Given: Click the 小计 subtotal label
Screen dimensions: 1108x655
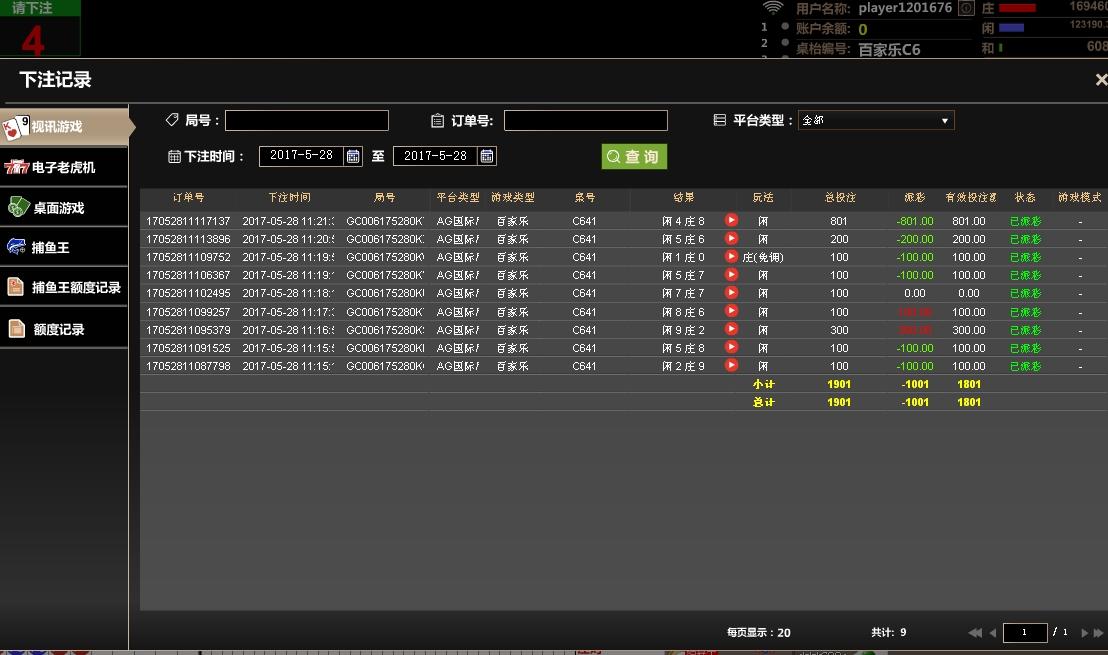Looking at the screenshot, I should 763,384.
